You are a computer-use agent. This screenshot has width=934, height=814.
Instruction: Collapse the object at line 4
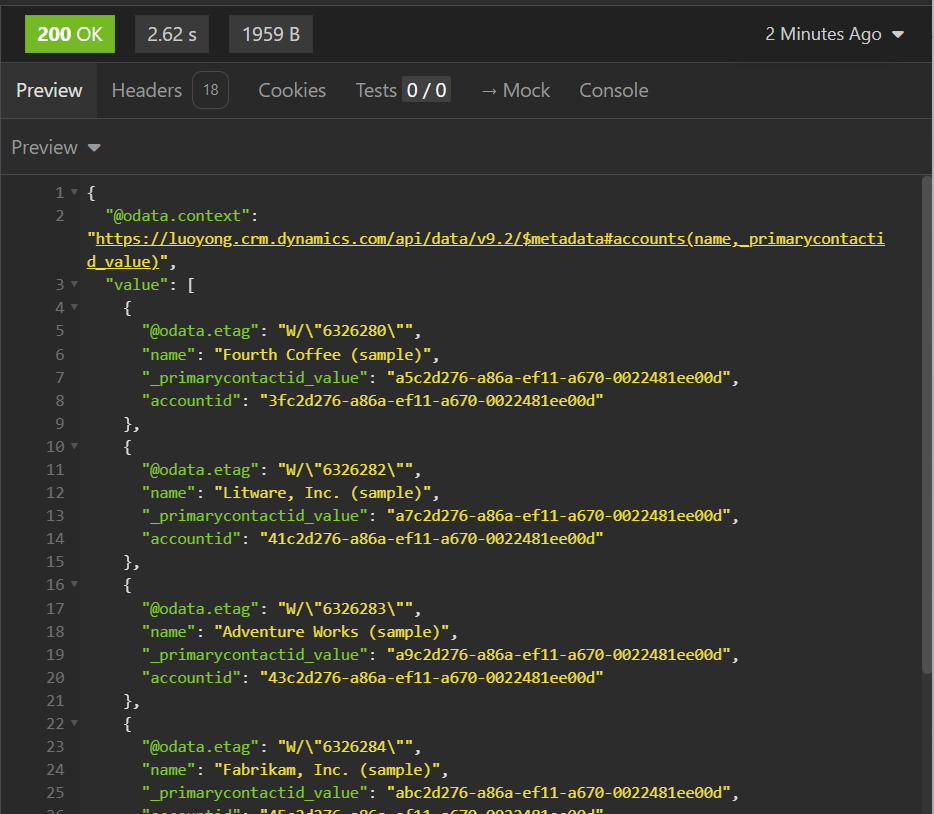(74, 307)
